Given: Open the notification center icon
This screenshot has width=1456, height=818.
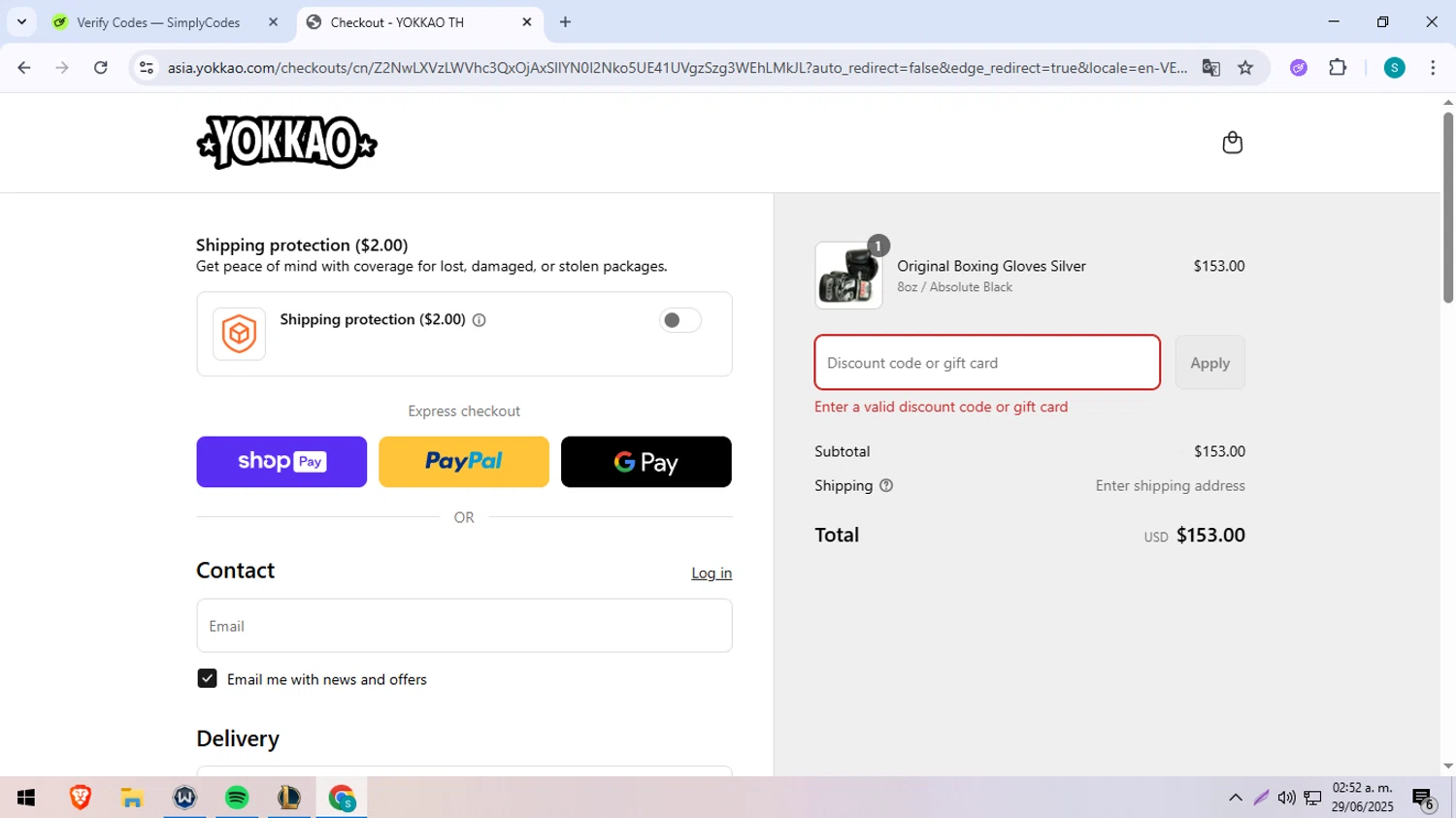Looking at the screenshot, I should point(1423,799).
